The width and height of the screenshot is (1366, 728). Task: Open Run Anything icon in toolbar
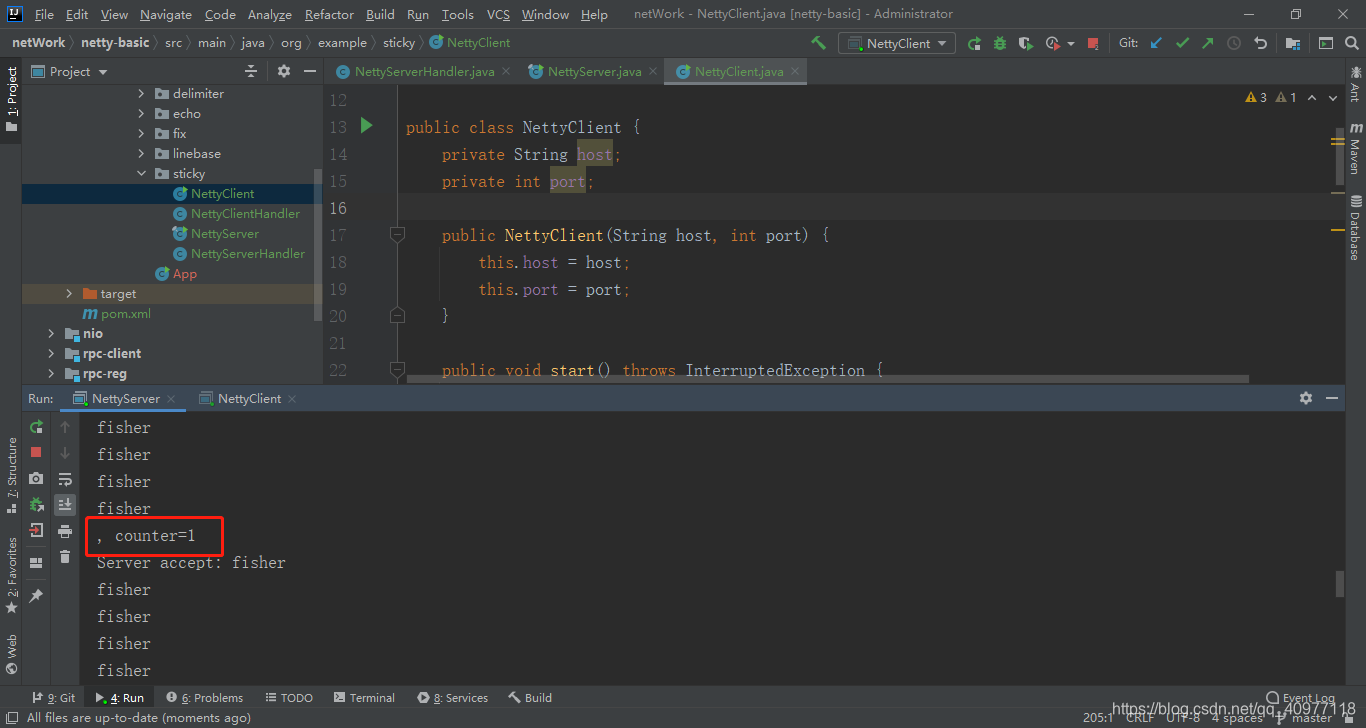[1326, 43]
